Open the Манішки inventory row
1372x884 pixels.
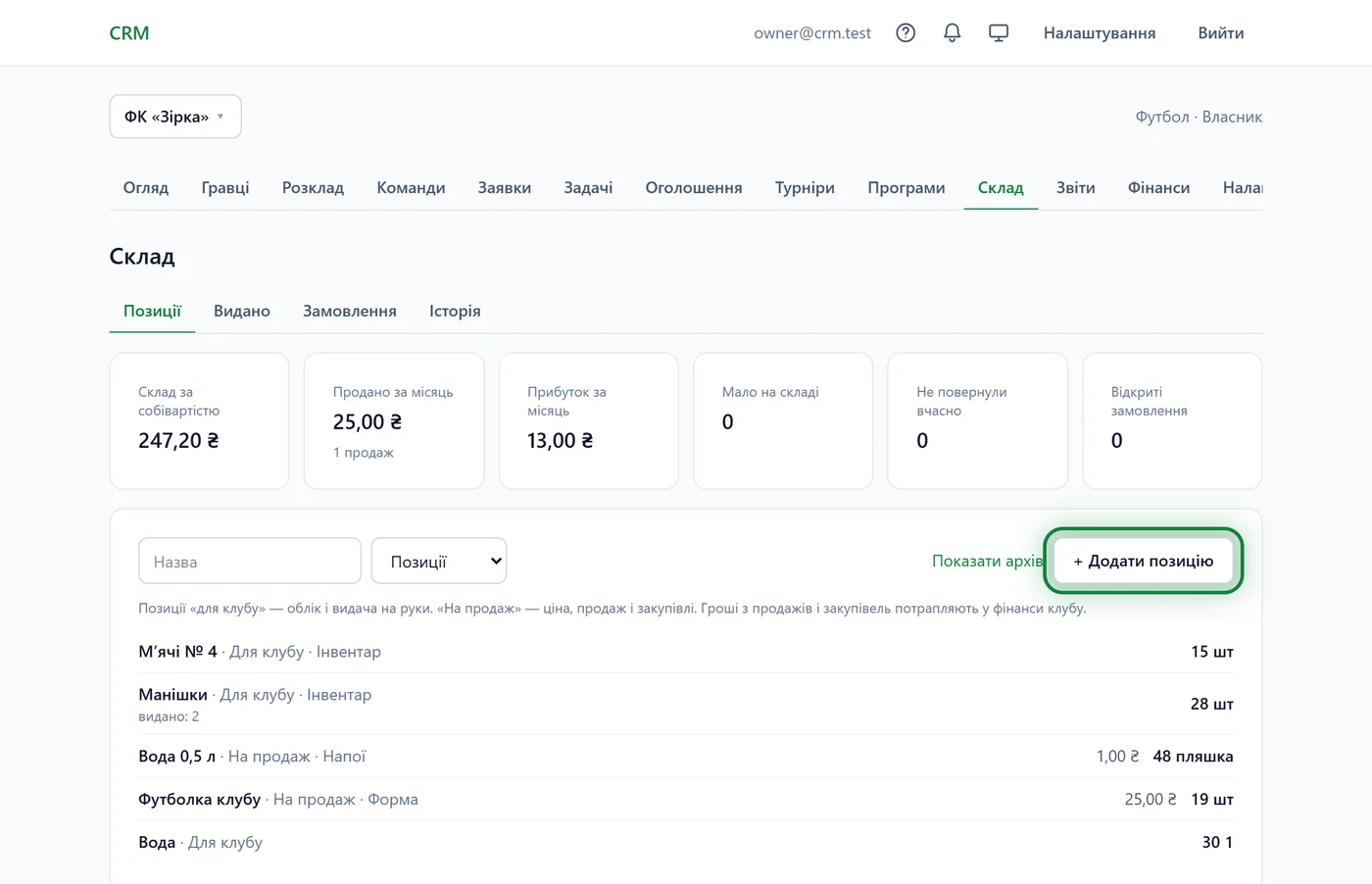coord(686,704)
